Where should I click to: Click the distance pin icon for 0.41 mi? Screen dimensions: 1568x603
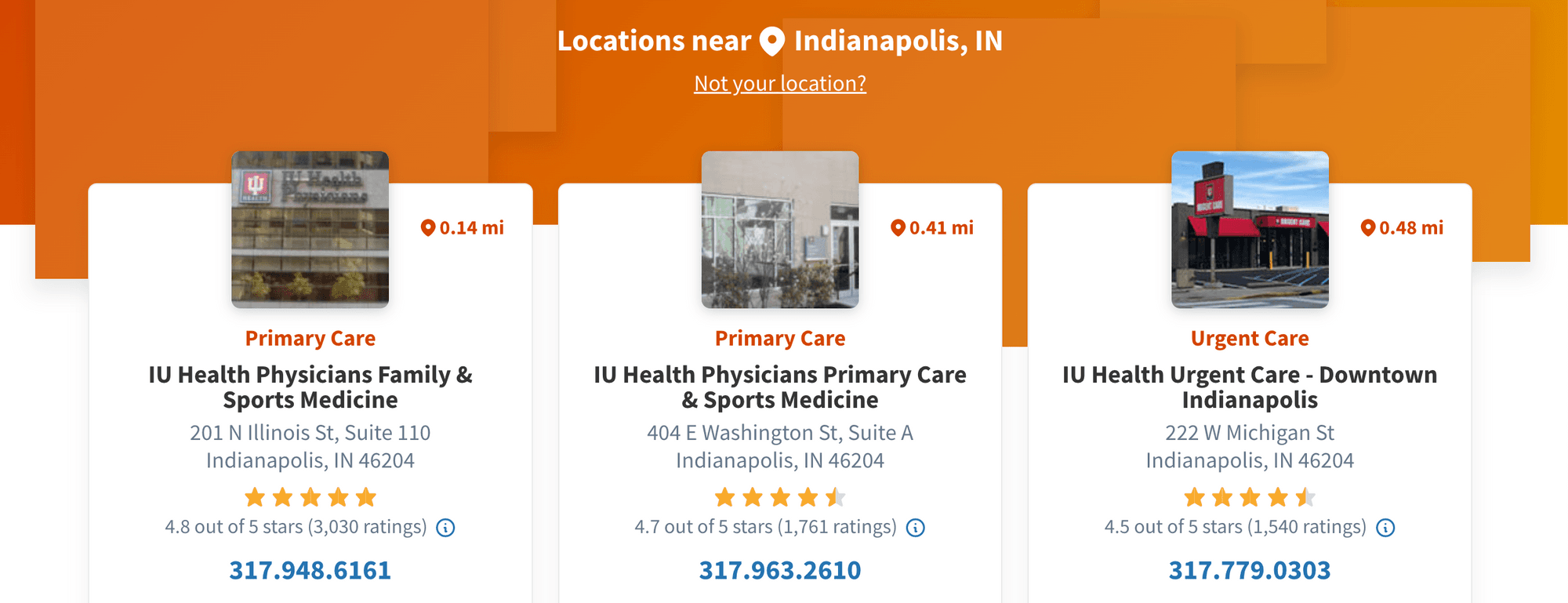[898, 228]
